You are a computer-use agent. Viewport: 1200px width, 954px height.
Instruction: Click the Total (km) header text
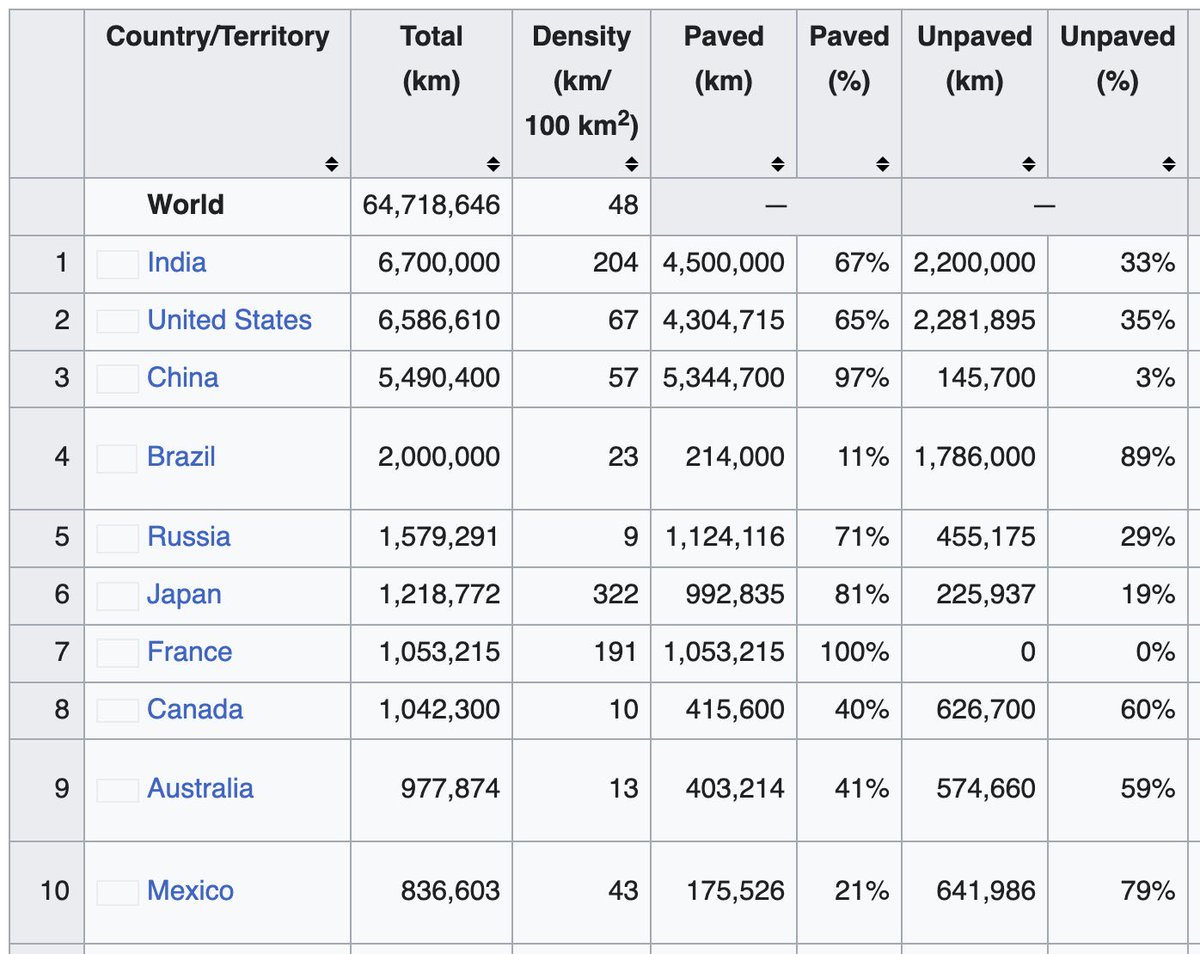click(x=431, y=59)
